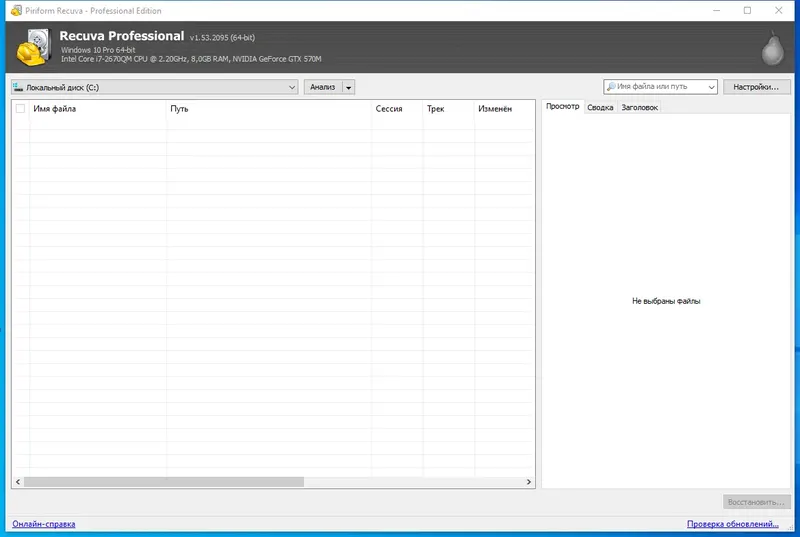Click the Piriform pear logo
800x537 pixels.
772,49
